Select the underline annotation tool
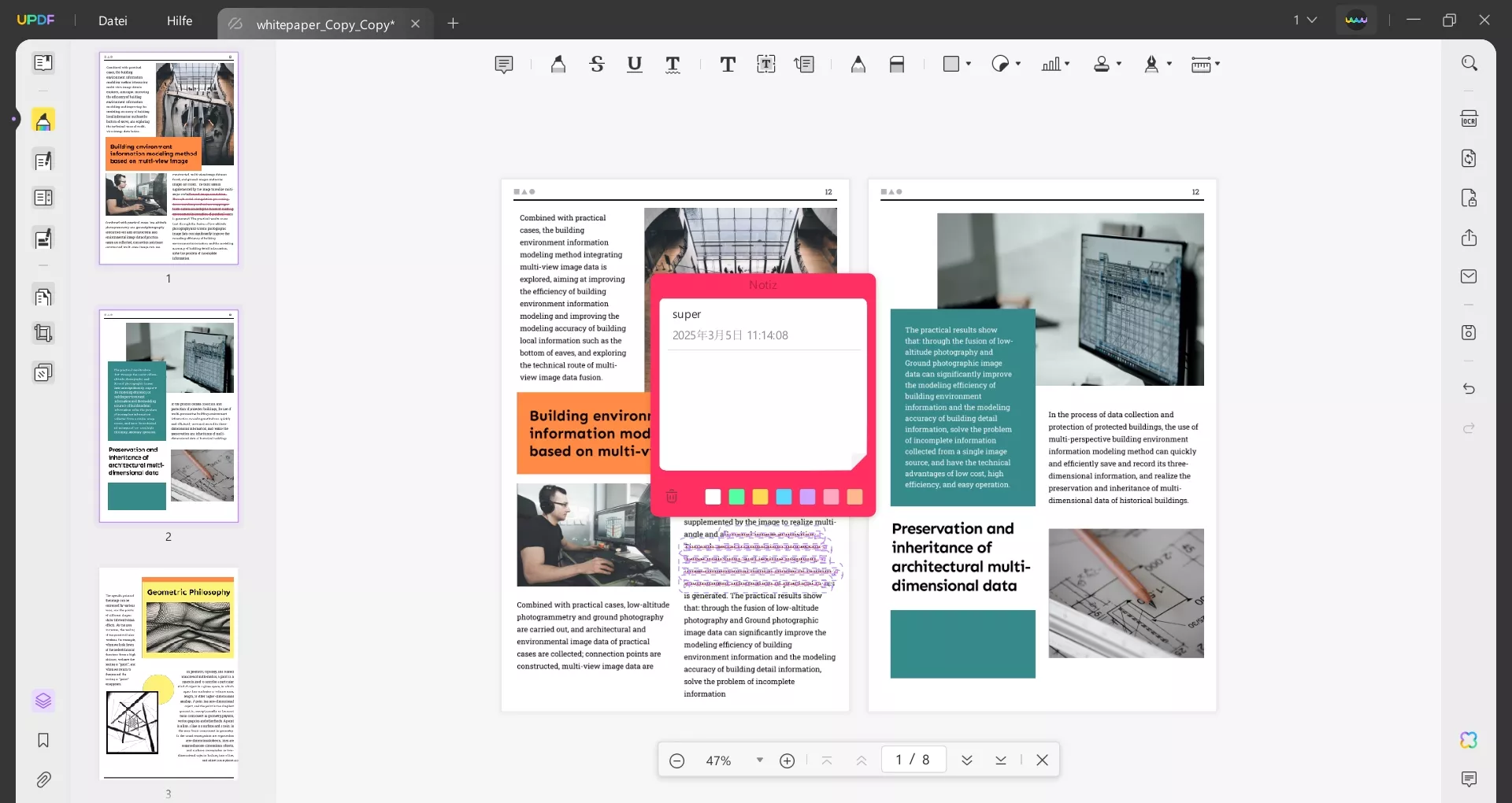This screenshot has height=803, width=1512. (634, 65)
